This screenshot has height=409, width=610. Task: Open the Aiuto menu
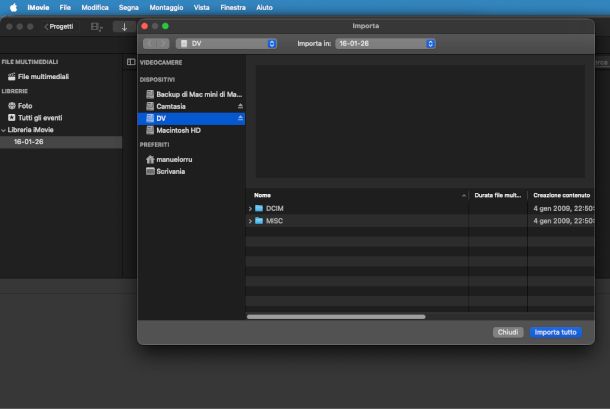tap(264, 7)
